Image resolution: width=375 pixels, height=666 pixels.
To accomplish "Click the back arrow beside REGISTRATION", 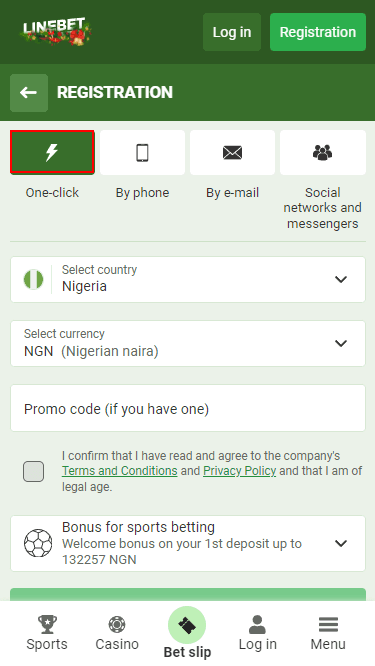I will click(x=29, y=93).
